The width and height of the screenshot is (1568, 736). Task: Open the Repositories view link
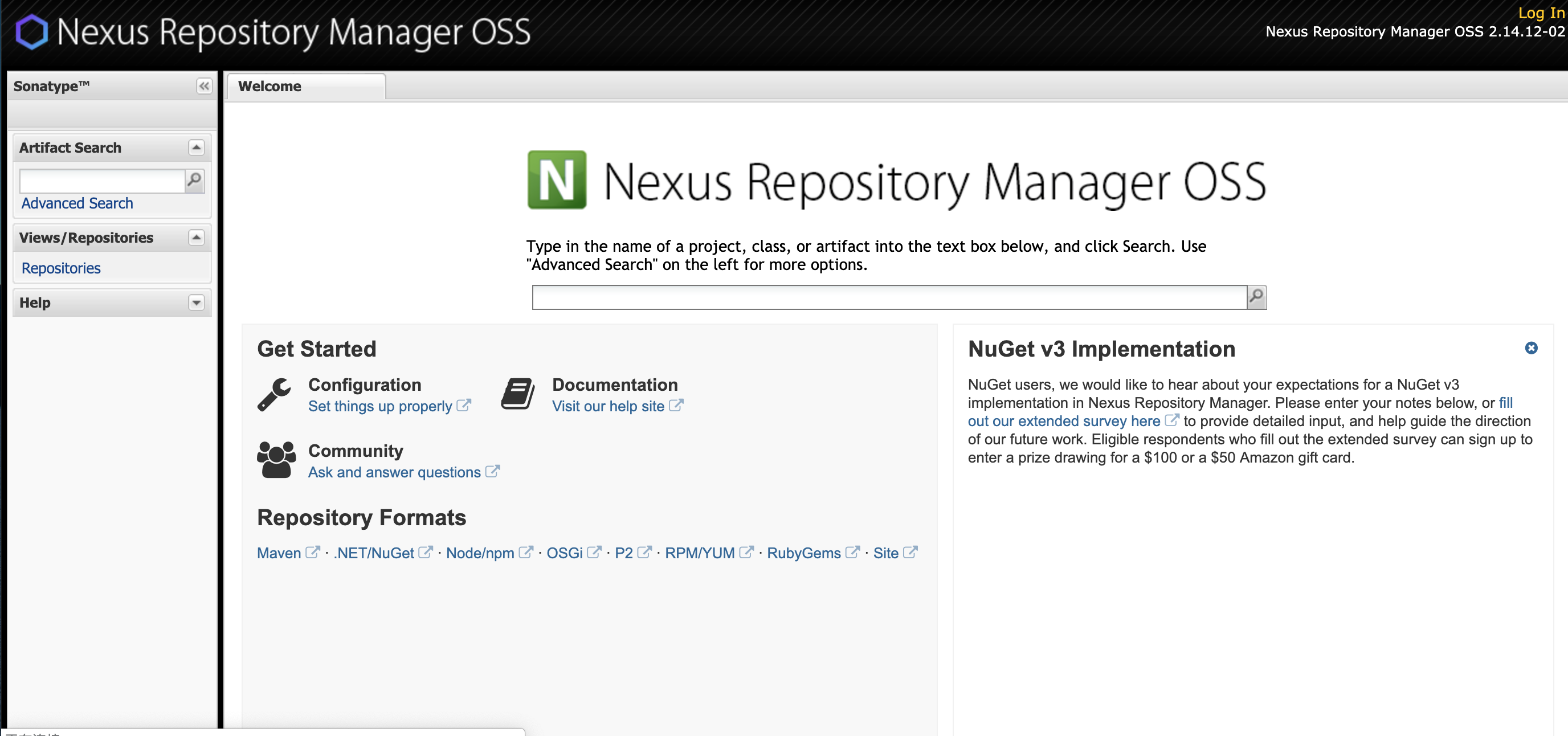click(x=61, y=268)
